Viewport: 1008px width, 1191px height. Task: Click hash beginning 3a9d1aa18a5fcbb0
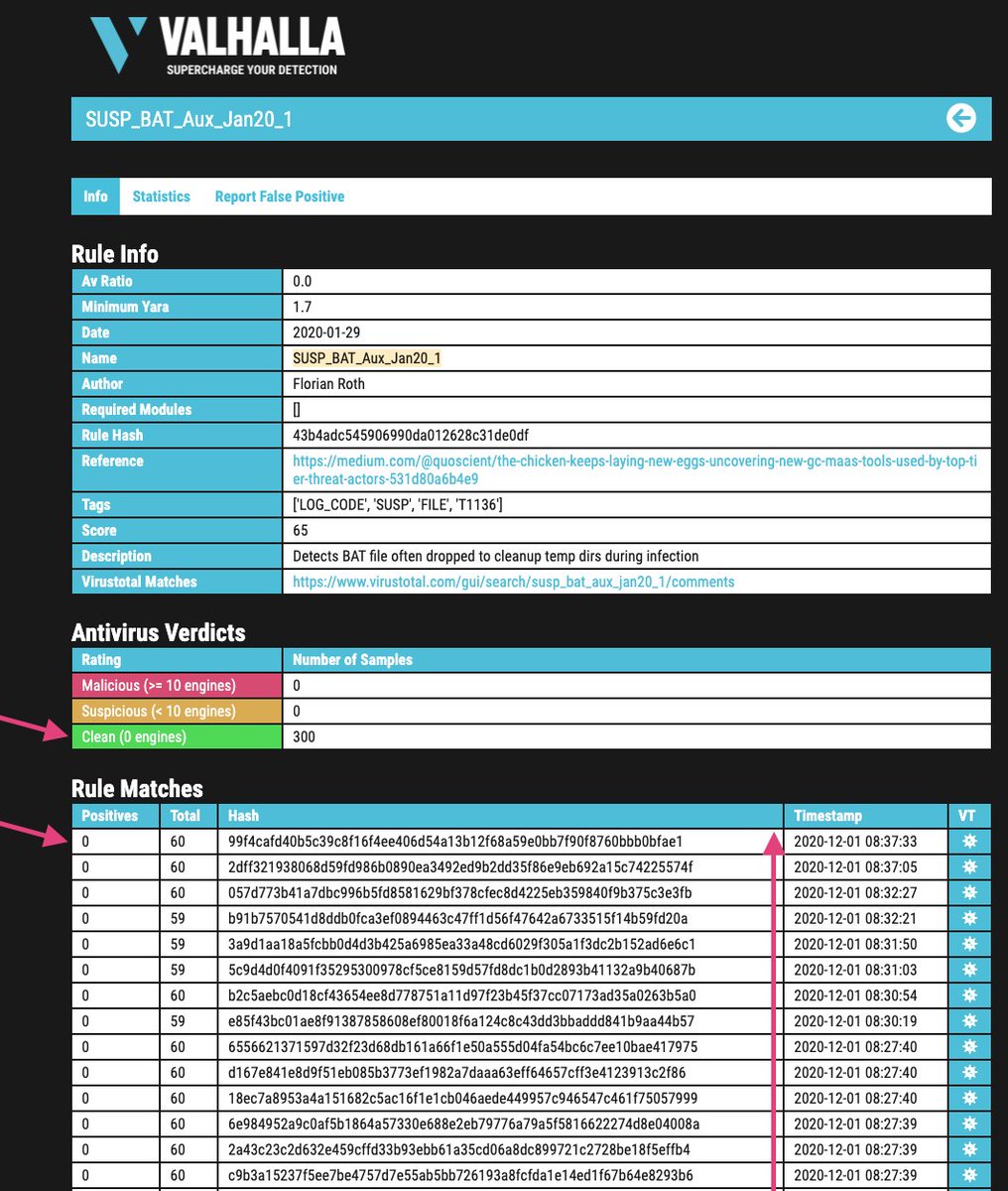tap(461, 945)
